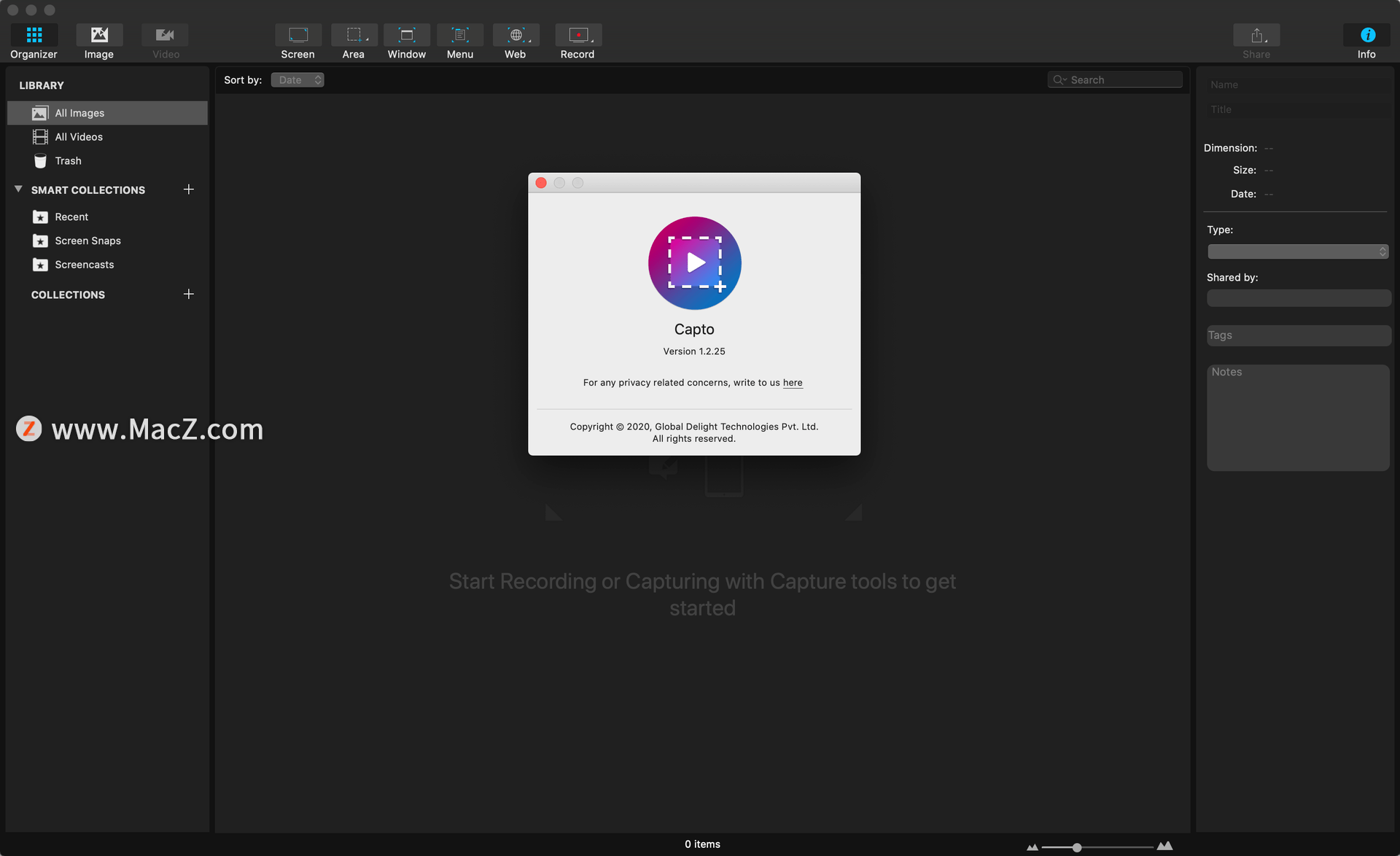Viewport: 1400px width, 856px height.
Task: Open the Web capture tool
Action: click(x=516, y=42)
